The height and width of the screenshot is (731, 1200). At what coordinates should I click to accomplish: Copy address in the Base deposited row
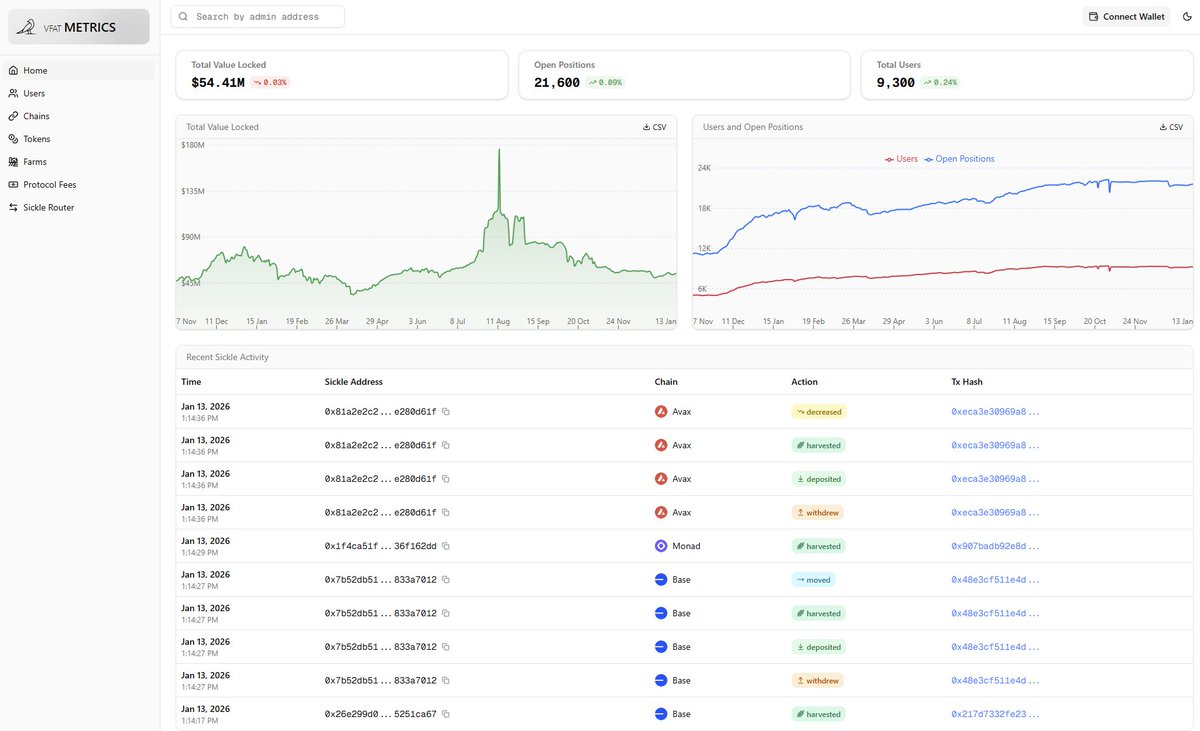[x=446, y=647]
